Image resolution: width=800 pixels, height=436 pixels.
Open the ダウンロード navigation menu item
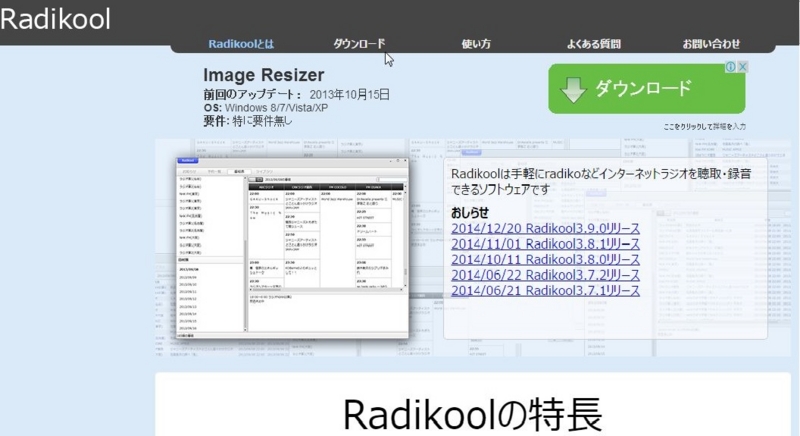tap(359, 44)
